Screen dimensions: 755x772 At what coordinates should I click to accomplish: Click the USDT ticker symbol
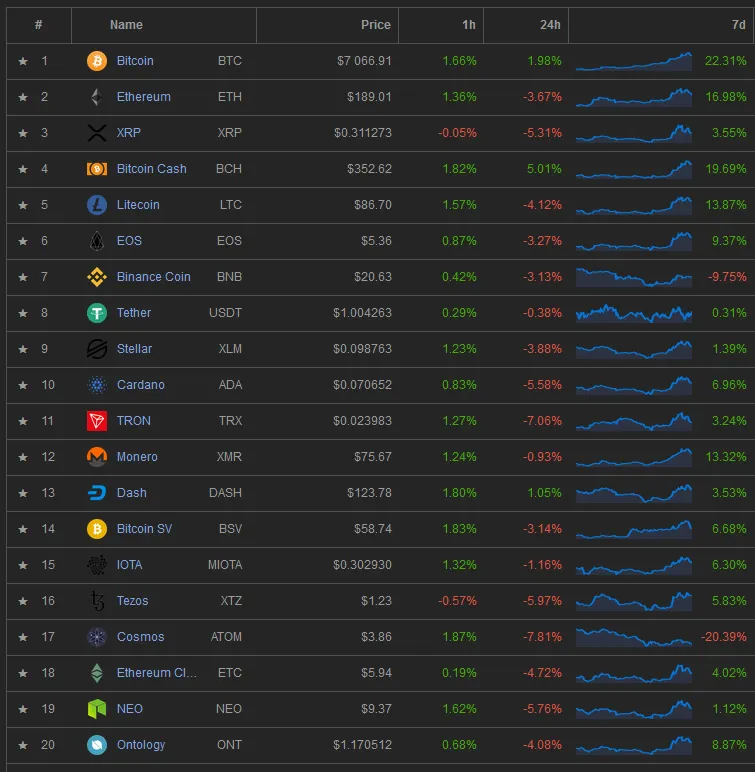(225, 313)
